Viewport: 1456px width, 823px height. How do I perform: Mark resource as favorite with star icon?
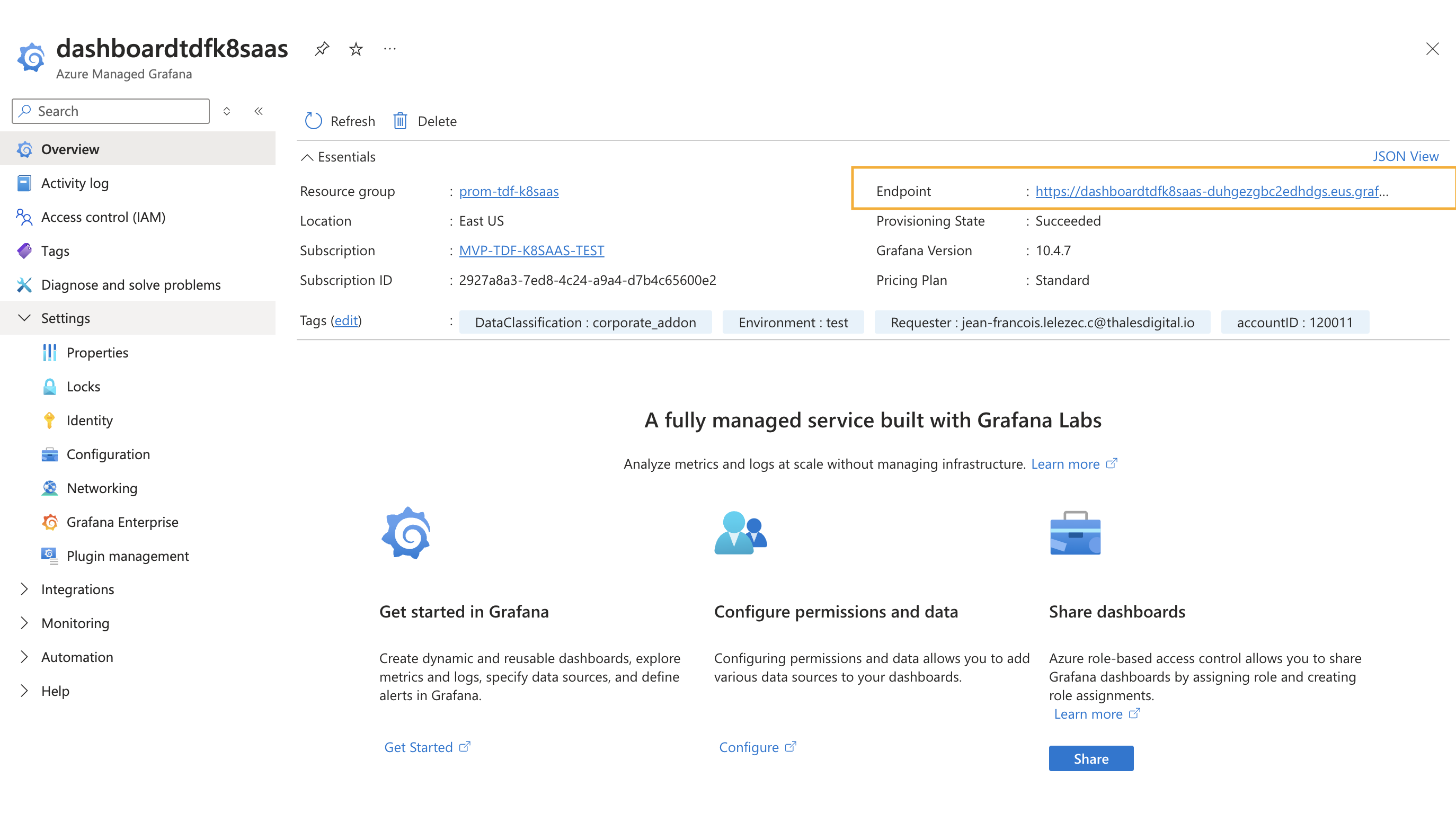coord(356,49)
